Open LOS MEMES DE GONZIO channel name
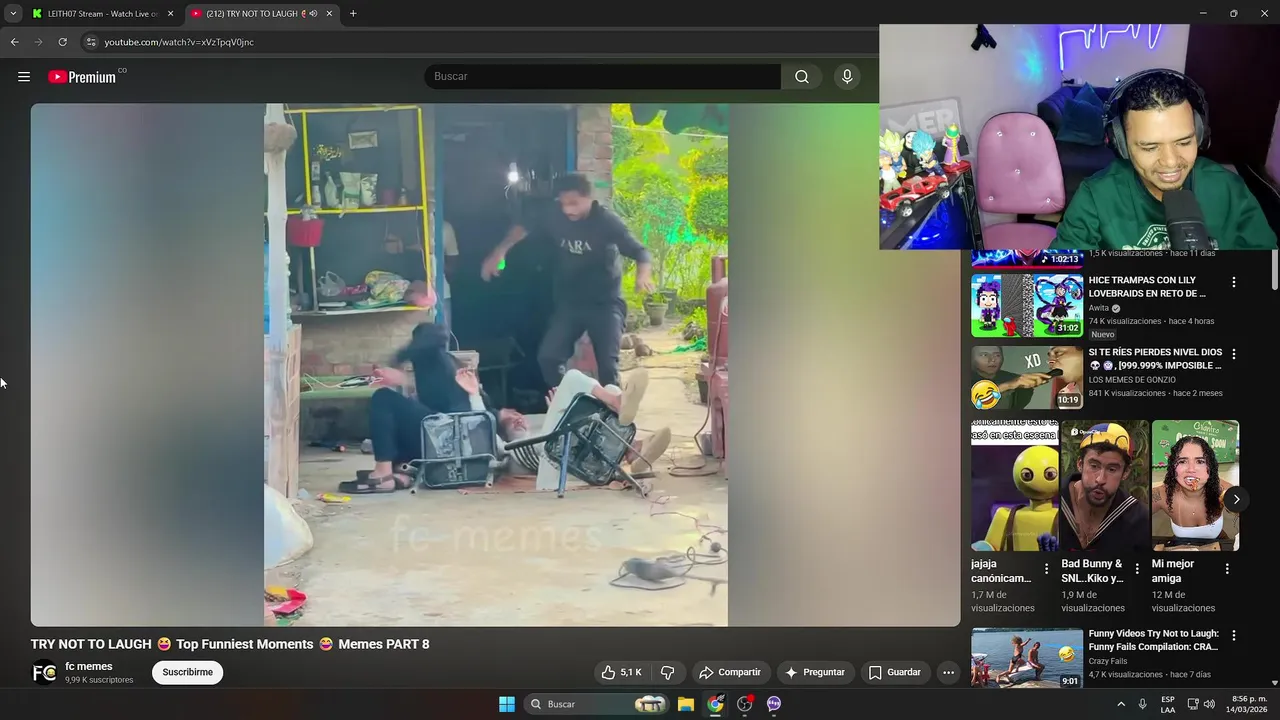This screenshot has width=1280, height=720. click(x=1132, y=380)
